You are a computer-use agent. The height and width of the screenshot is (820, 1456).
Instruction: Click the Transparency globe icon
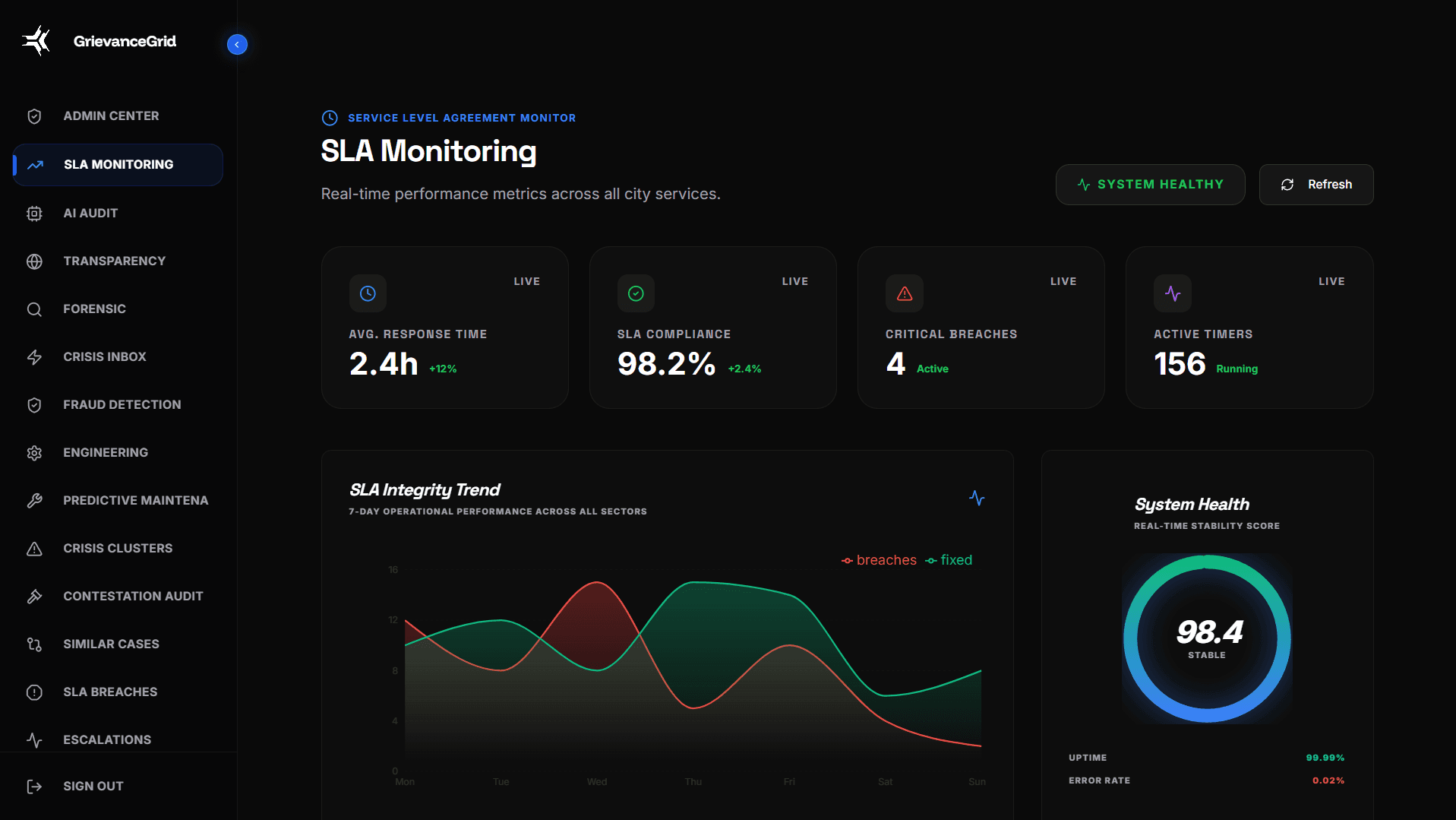coord(34,261)
